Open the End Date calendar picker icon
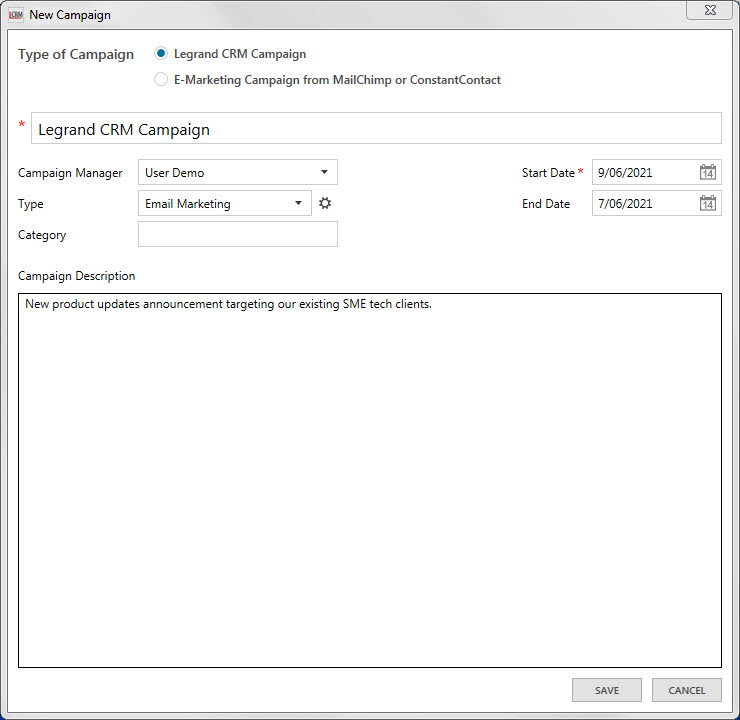740x720 pixels. click(x=708, y=204)
